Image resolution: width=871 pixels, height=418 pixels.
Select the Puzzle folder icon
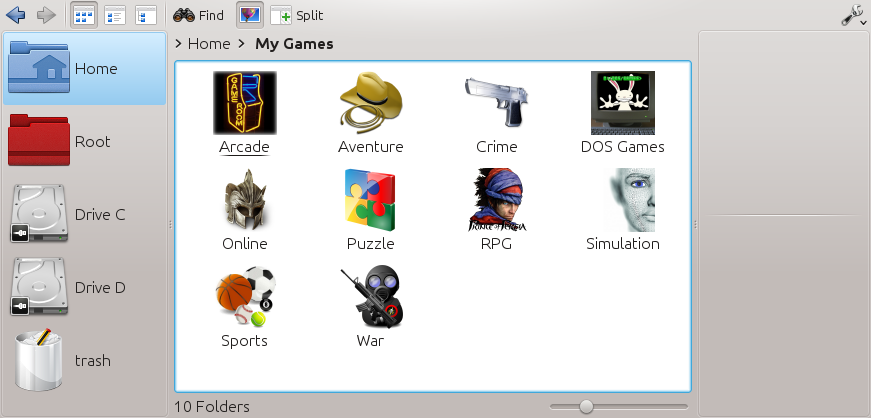(370, 199)
